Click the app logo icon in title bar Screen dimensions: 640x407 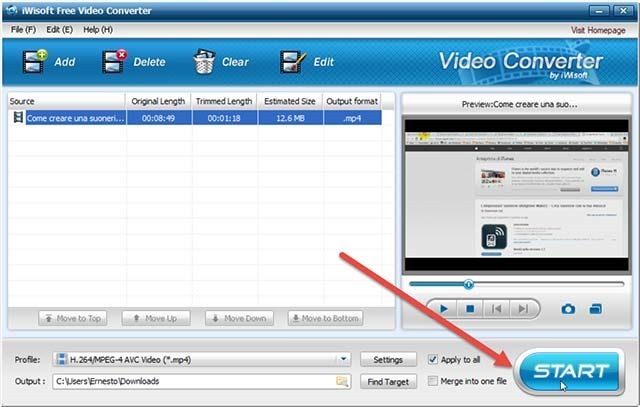pos(12,10)
